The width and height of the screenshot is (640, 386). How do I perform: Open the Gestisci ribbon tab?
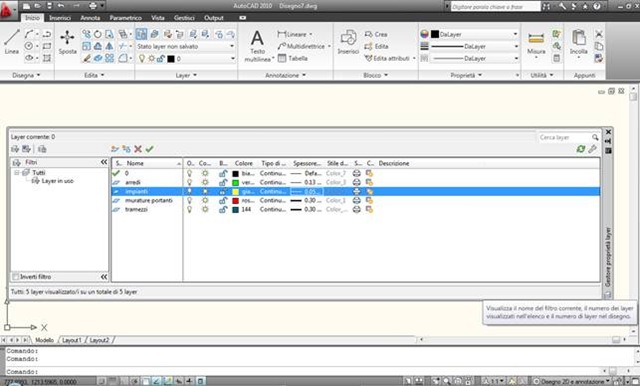pos(184,18)
